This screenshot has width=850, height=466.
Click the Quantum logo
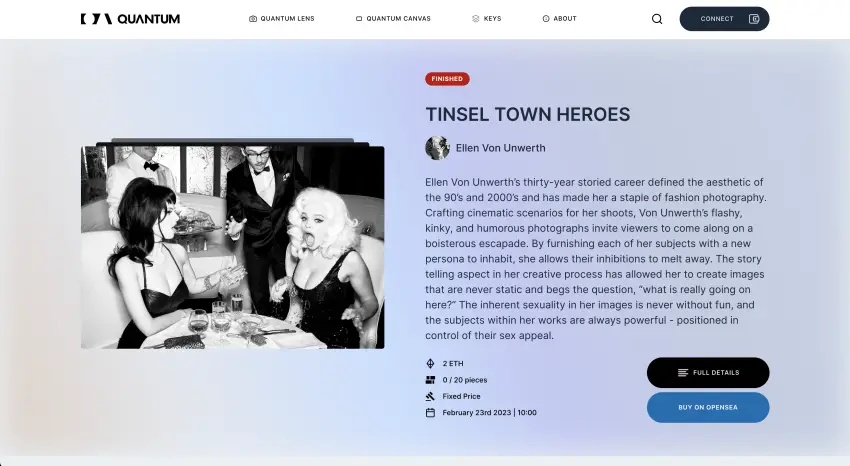tap(130, 19)
